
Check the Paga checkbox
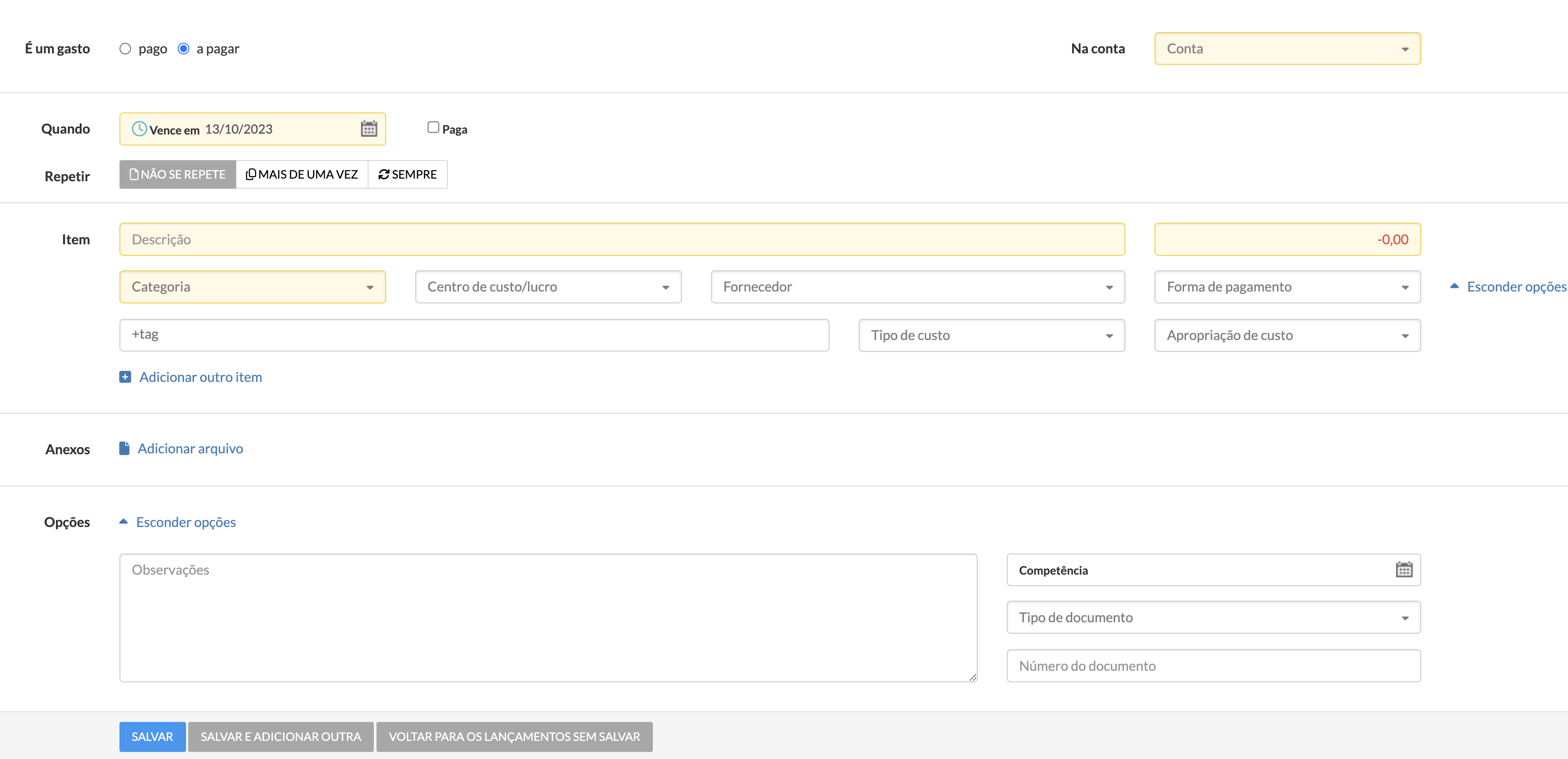[433, 127]
